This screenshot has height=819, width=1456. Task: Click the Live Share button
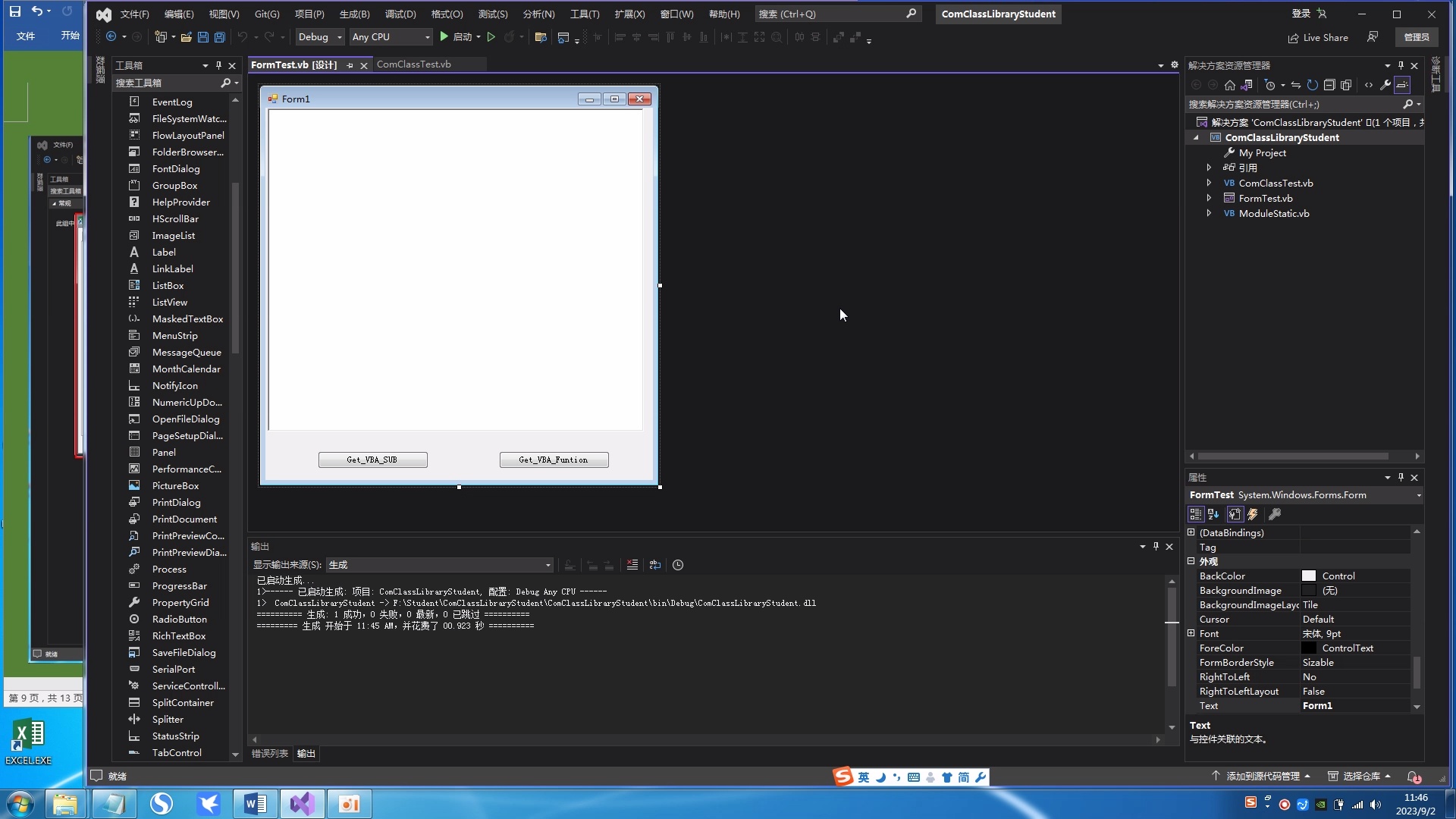click(1318, 37)
